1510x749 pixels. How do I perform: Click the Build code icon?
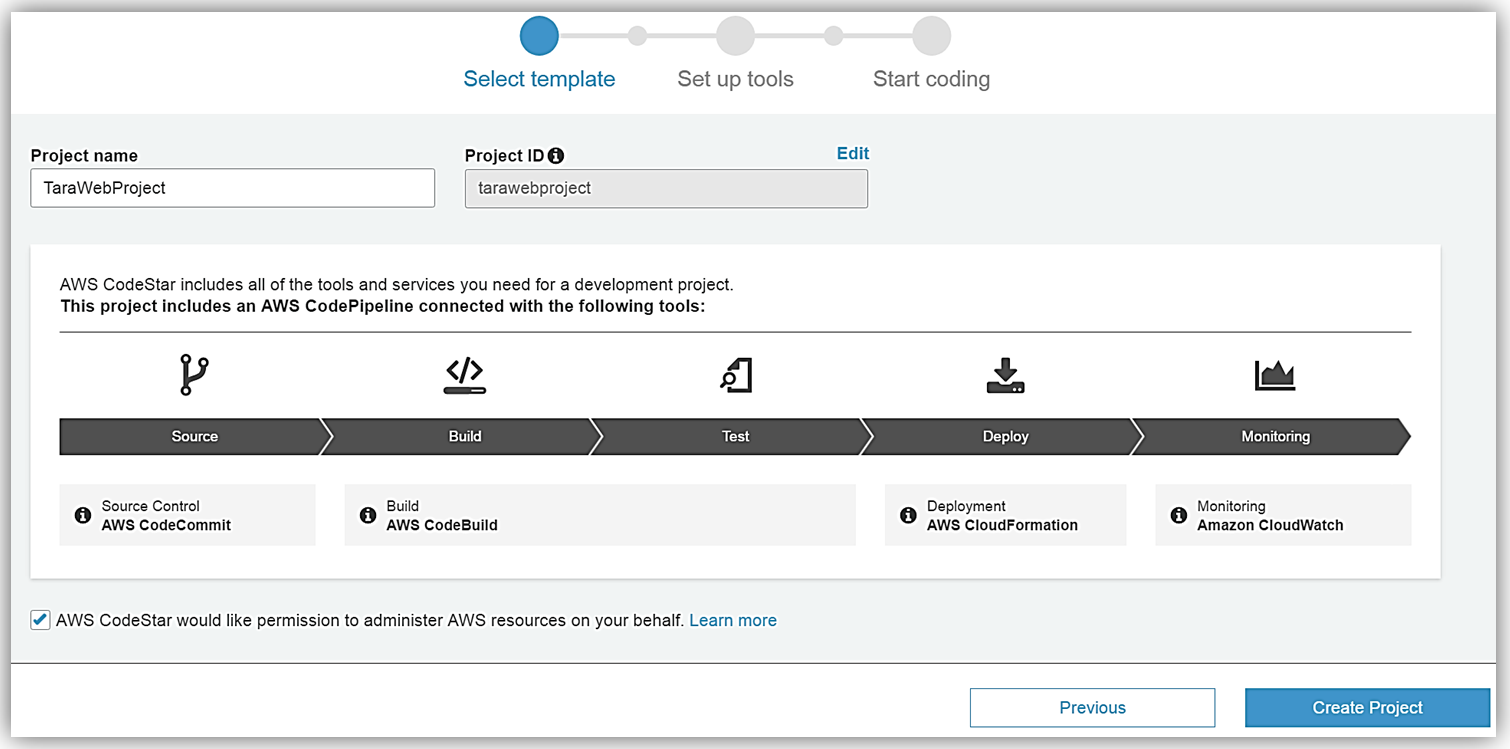pyautogui.click(x=465, y=374)
